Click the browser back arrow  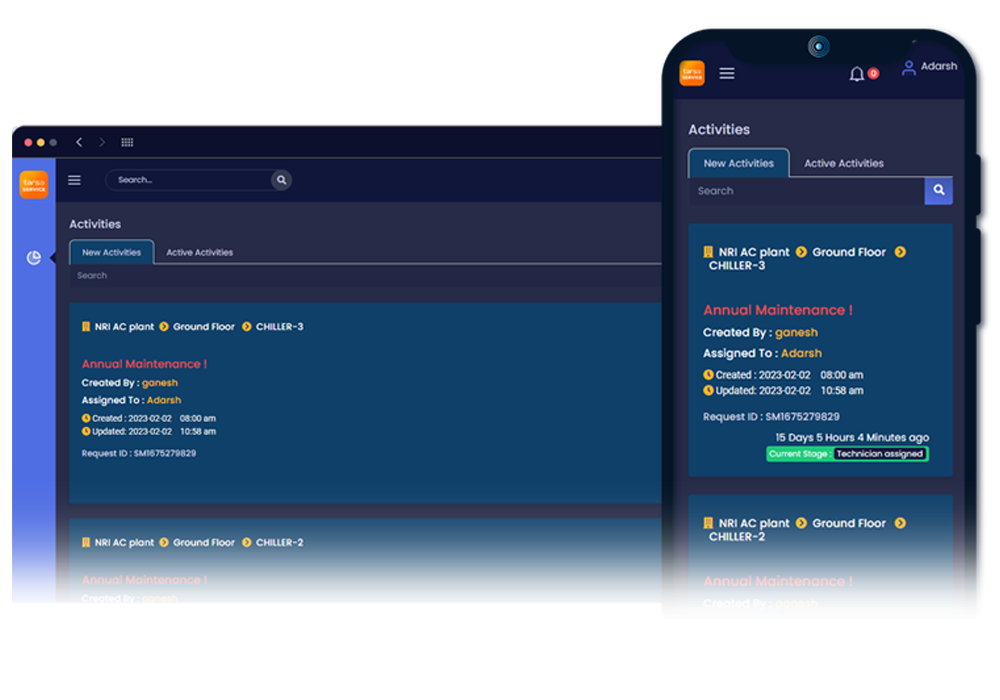click(x=79, y=143)
